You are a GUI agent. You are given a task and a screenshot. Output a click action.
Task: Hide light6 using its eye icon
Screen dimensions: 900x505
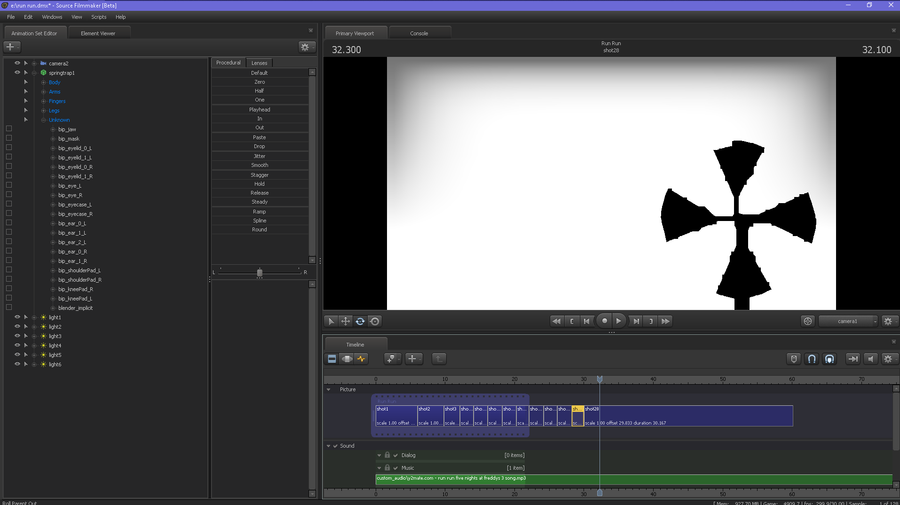17,364
